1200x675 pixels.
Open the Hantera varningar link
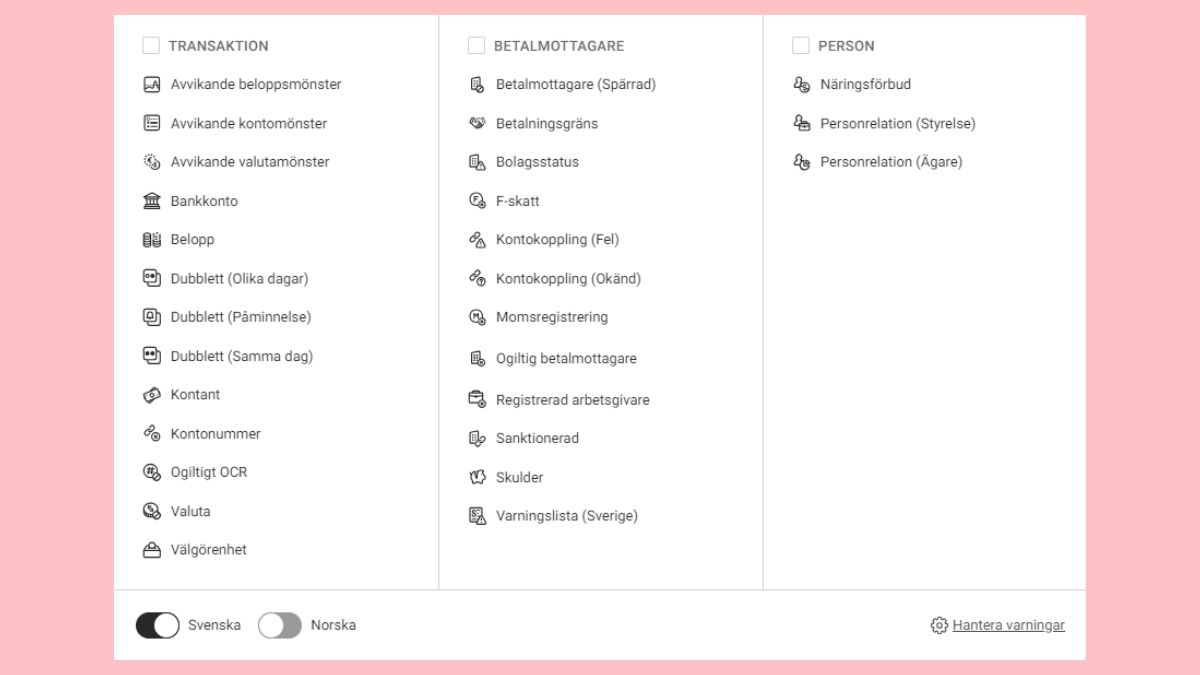point(1008,625)
